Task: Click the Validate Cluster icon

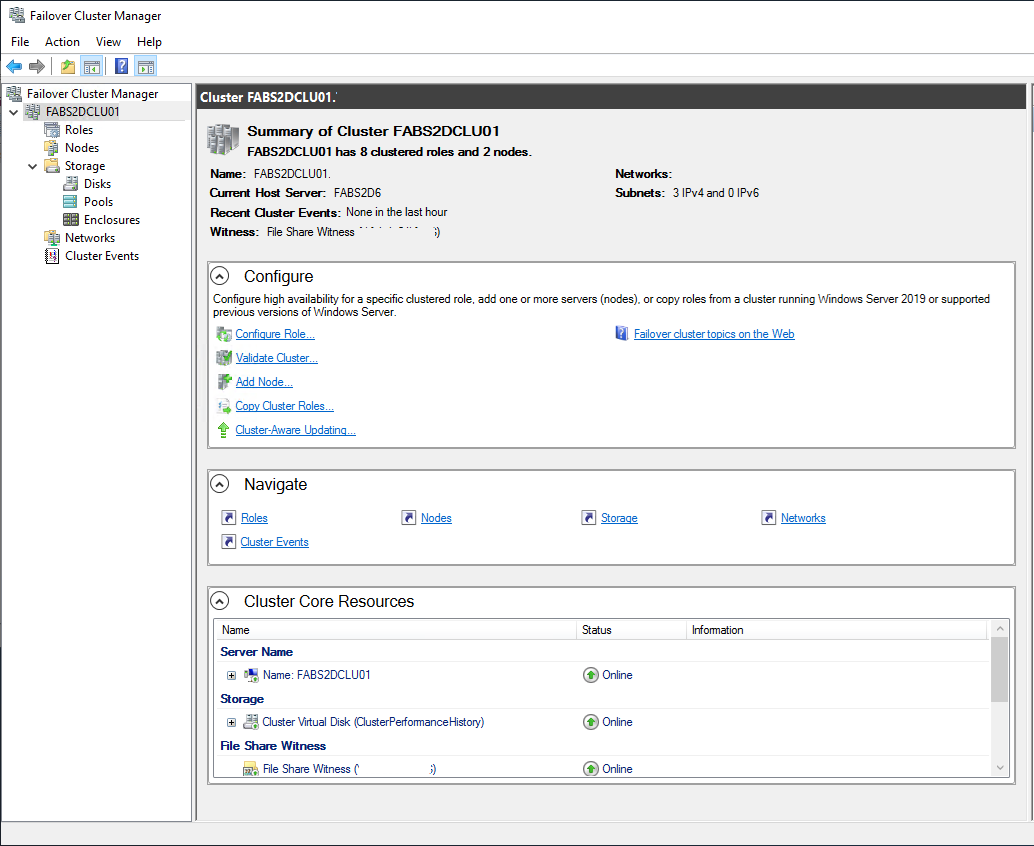Action: click(x=224, y=358)
